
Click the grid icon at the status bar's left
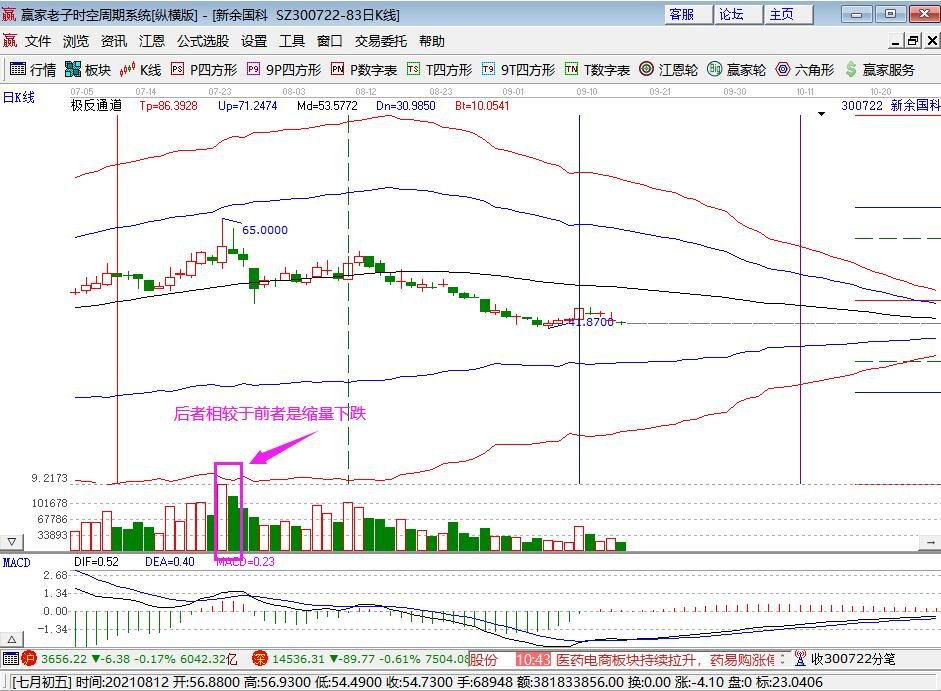pyautogui.click(x=10, y=659)
